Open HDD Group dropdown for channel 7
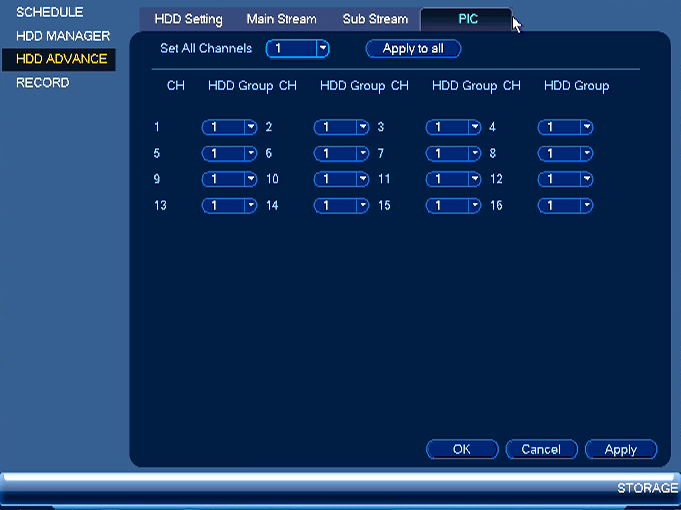This screenshot has height=510, width=681. coord(453,153)
